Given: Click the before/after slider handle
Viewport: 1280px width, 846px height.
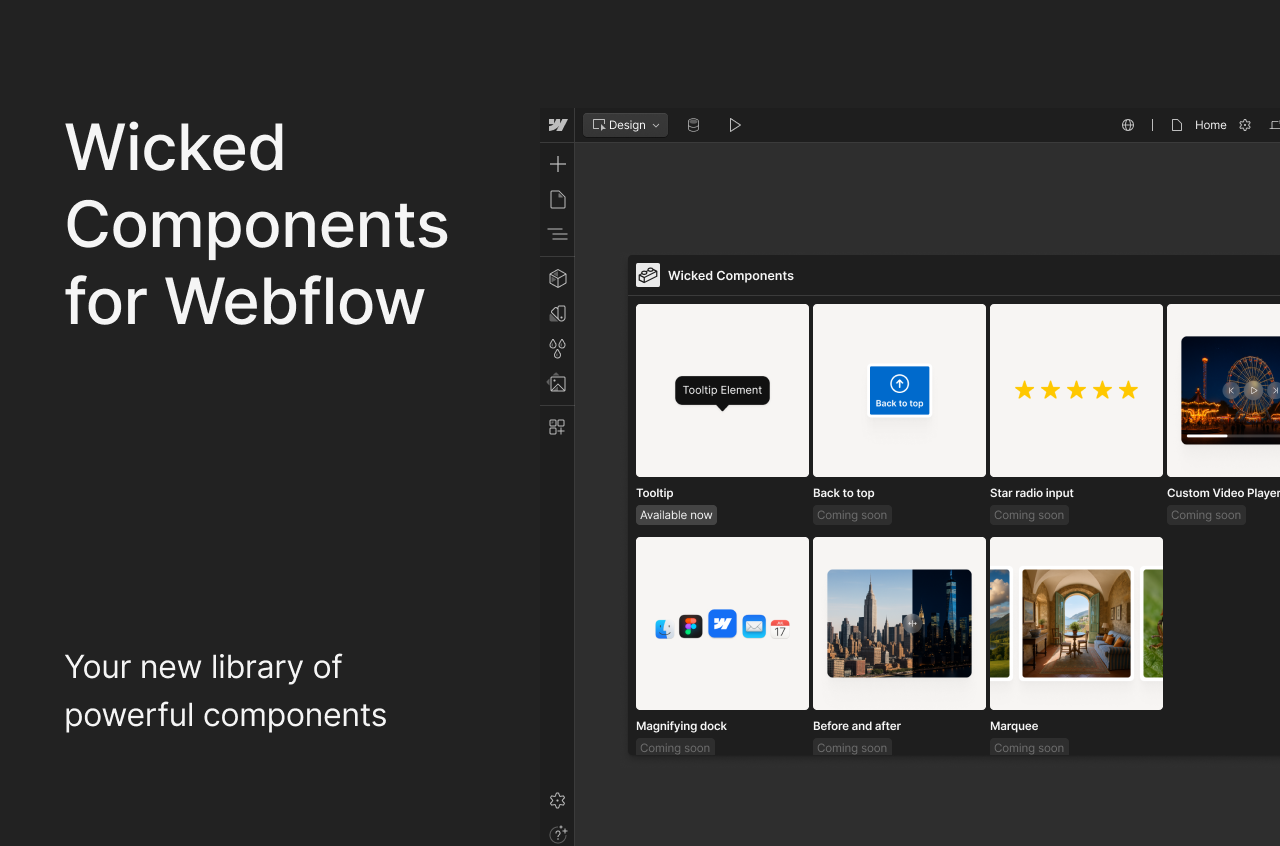Looking at the screenshot, I should point(912,623).
